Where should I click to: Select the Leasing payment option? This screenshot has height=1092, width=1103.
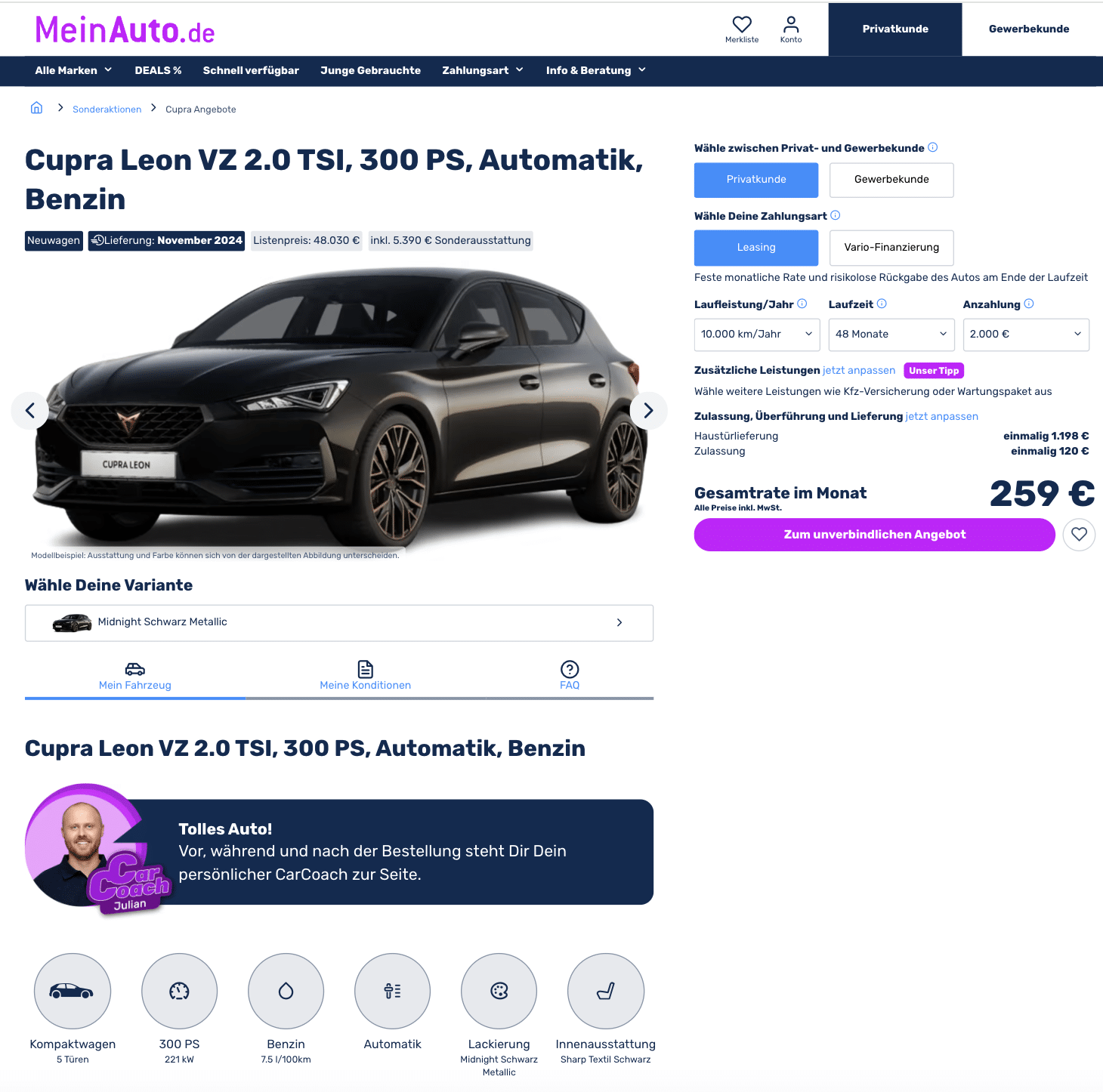pos(756,248)
